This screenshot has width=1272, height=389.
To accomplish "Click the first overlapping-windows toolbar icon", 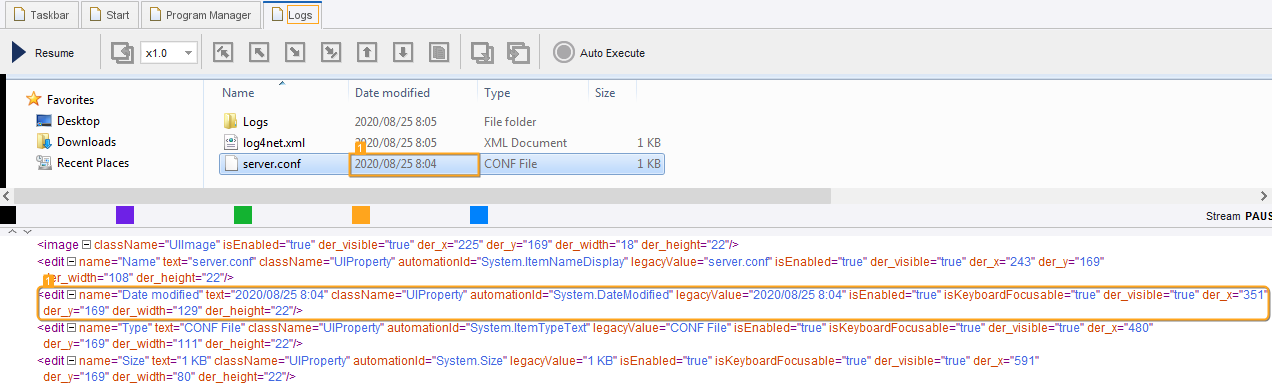I will [482, 53].
